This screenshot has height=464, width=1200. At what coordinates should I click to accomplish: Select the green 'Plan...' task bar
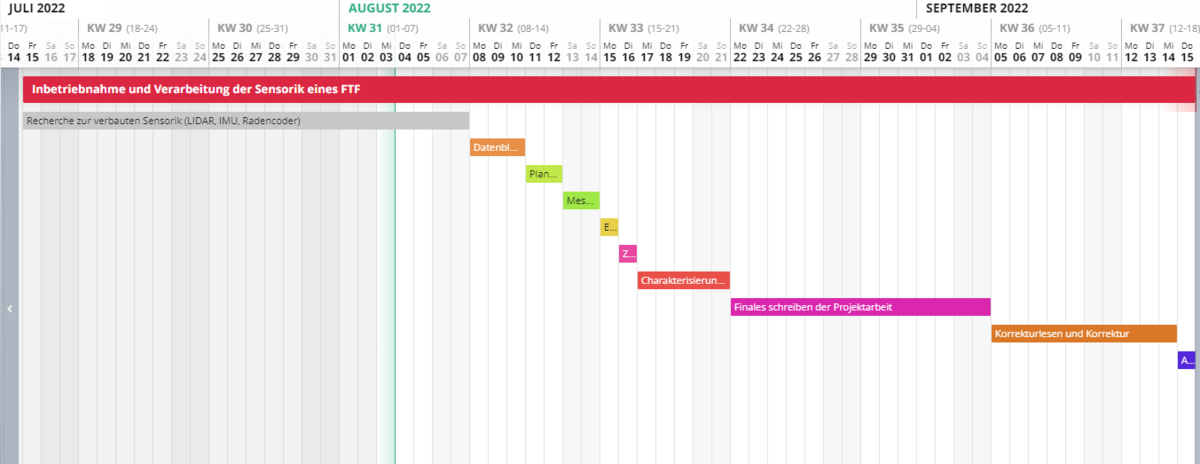point(544,174)
